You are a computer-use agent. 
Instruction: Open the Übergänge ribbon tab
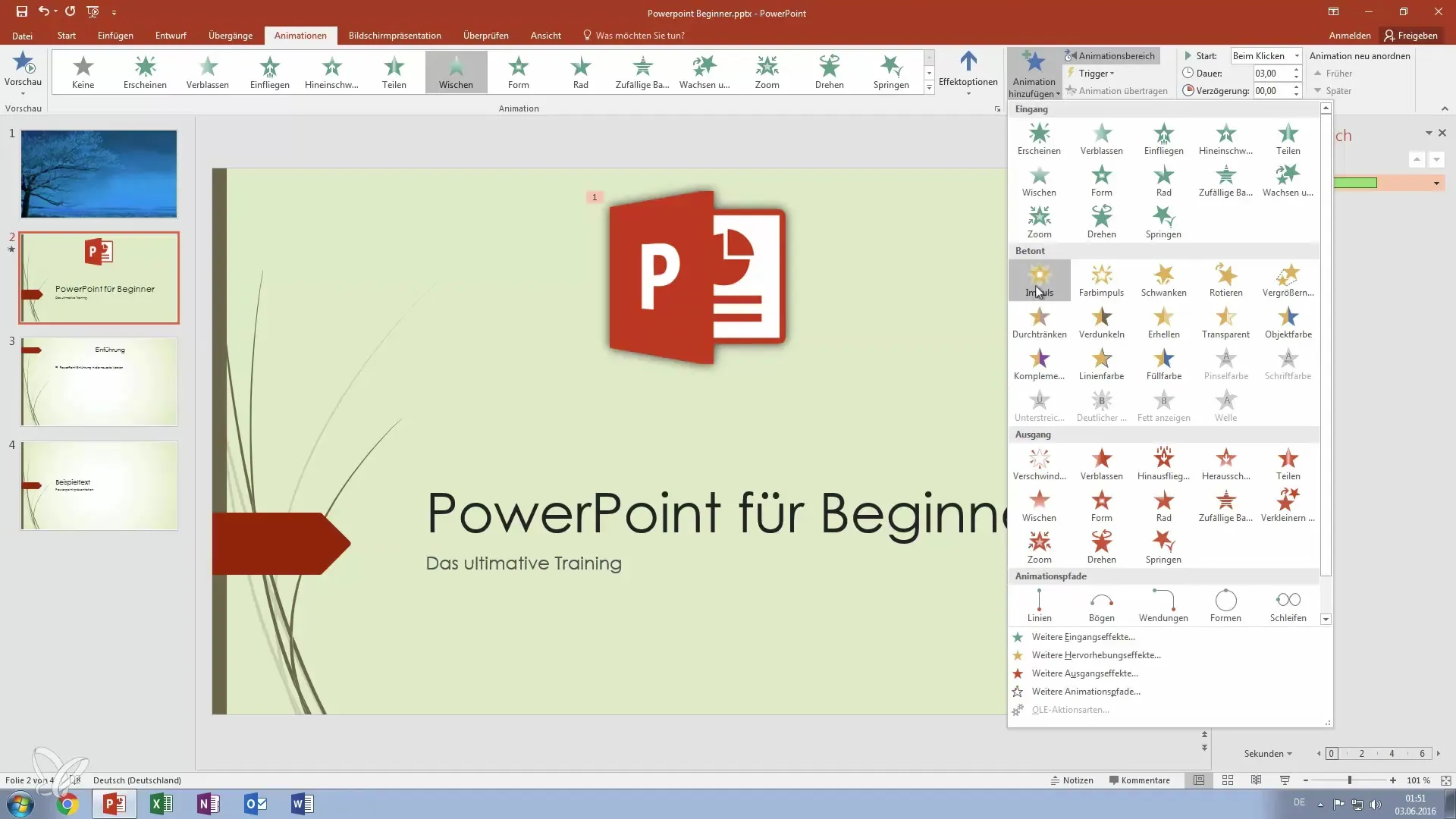pos(231,36)
